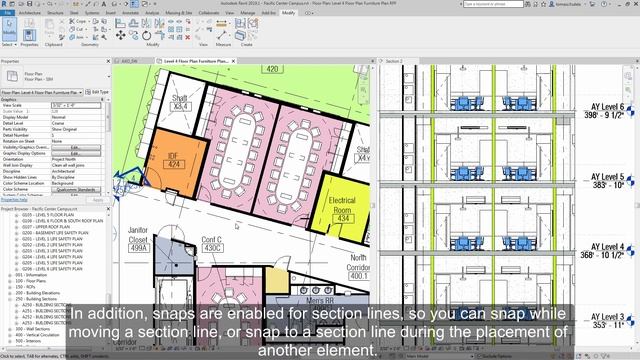
Task: Click the Move tool icon
Action: point(120,36)
